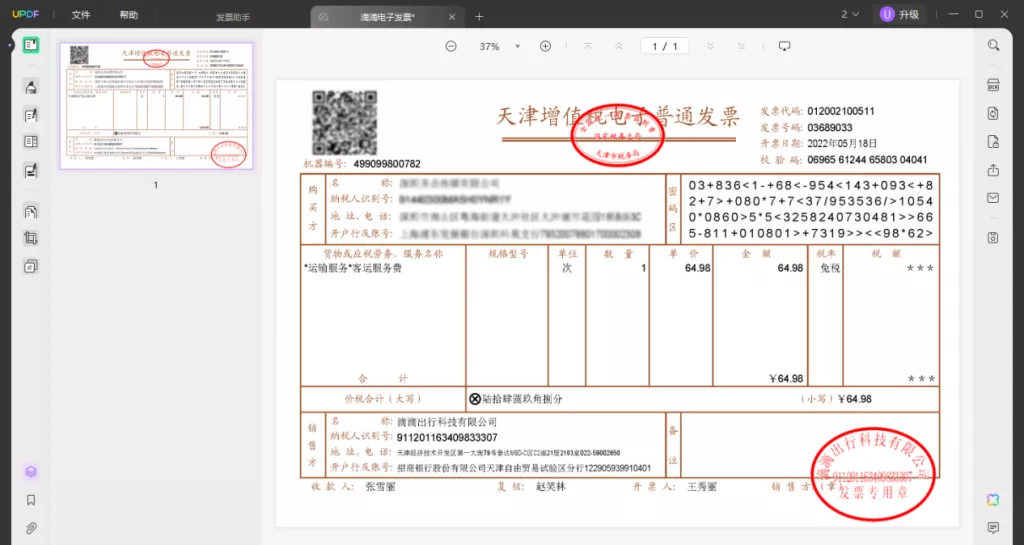Open the Form / Fill & Sign tool

click(x=31, y=171)
